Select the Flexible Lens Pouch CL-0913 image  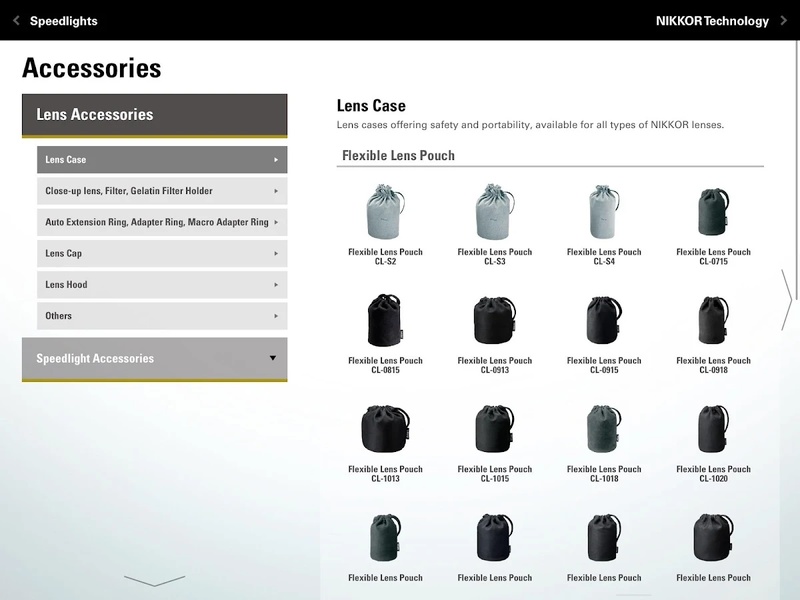tap(494, 320)
